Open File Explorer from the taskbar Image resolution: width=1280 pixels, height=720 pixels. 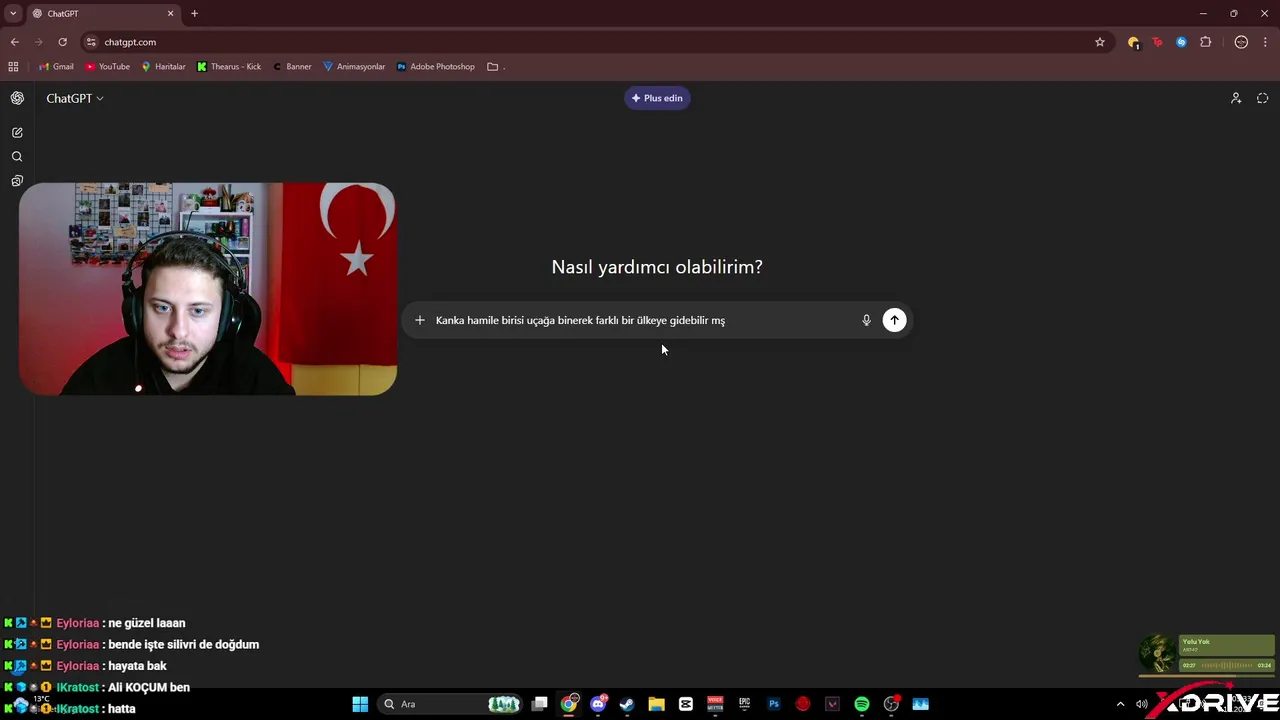pos(656,704)
